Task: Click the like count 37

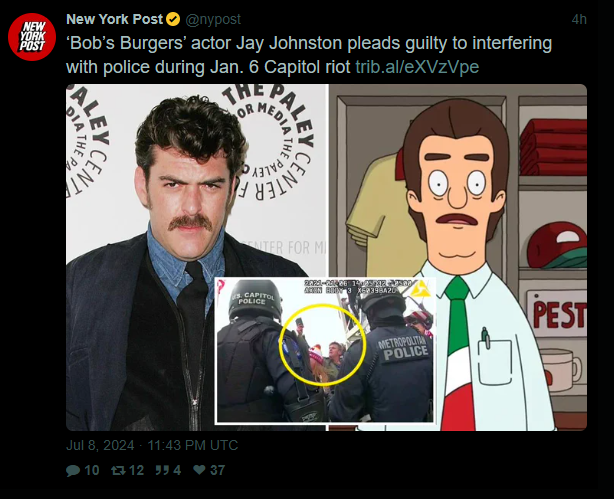Action: pyautogui.click(x=217, y=470)
